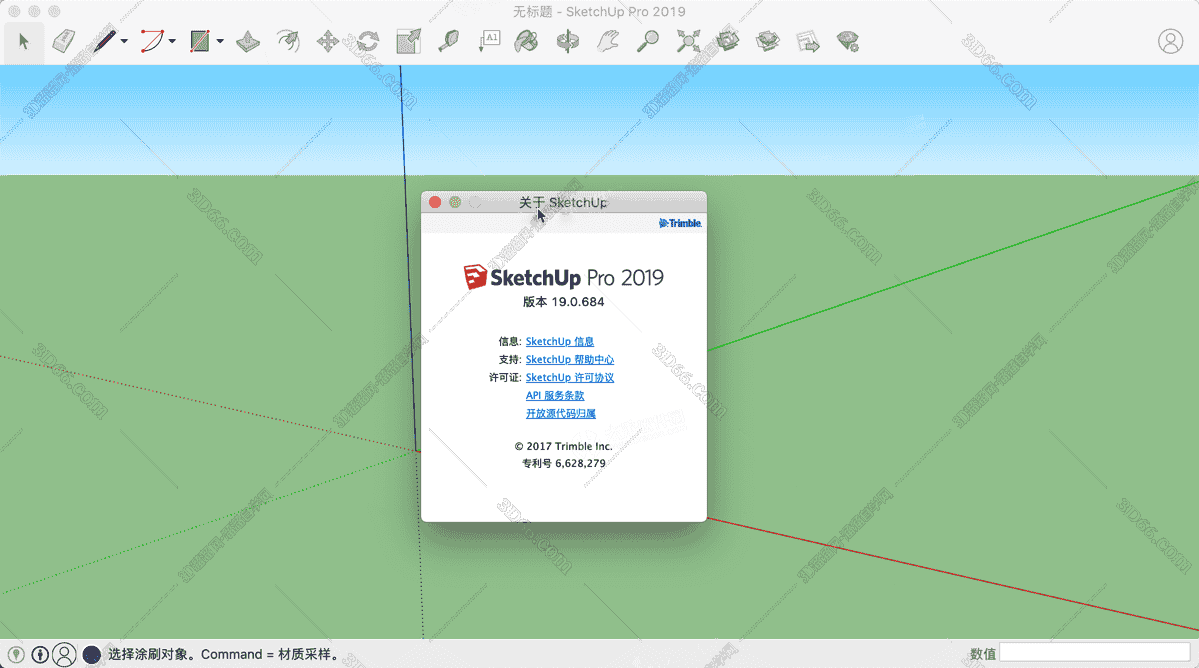Open the 3D Text tool
Image resolution: width=1199 pixels, height=668 pixels.
(x=489, y=41)
